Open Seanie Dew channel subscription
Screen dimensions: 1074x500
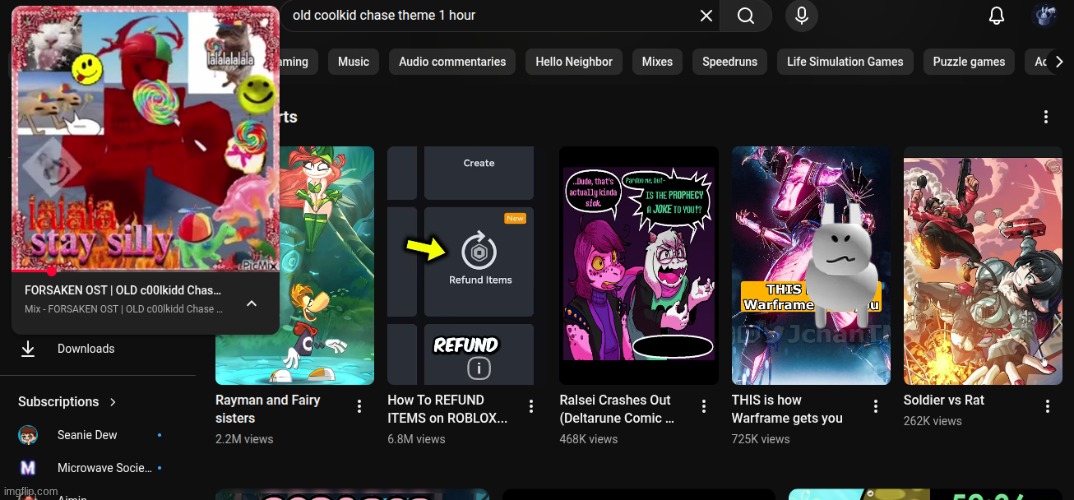[87, 435]
